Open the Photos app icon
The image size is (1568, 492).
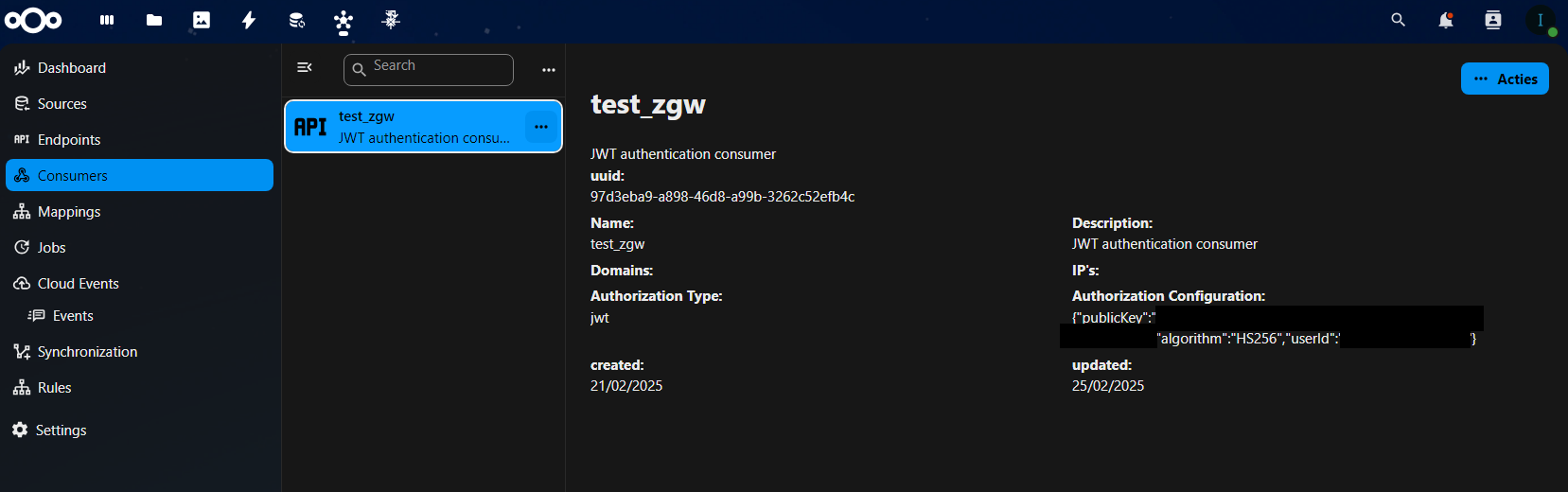click(202, 20)
